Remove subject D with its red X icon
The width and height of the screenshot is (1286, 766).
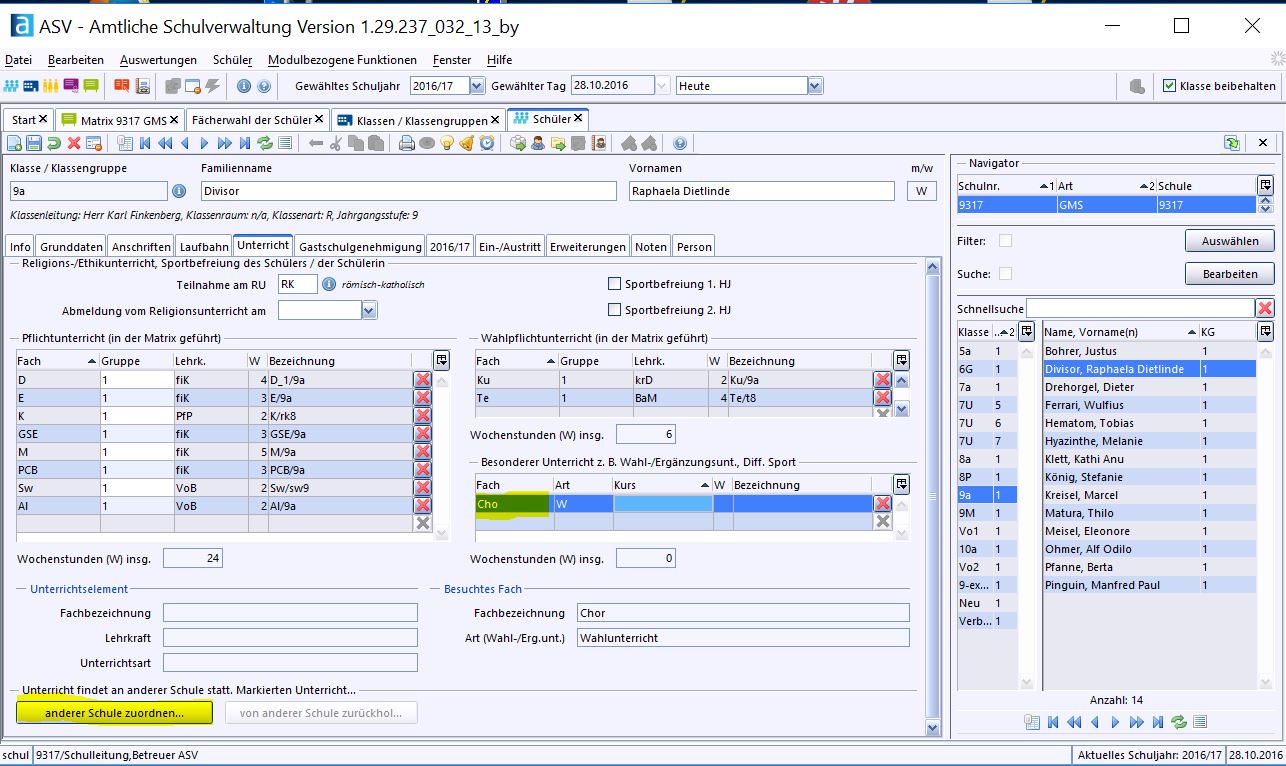pos(423,379)
